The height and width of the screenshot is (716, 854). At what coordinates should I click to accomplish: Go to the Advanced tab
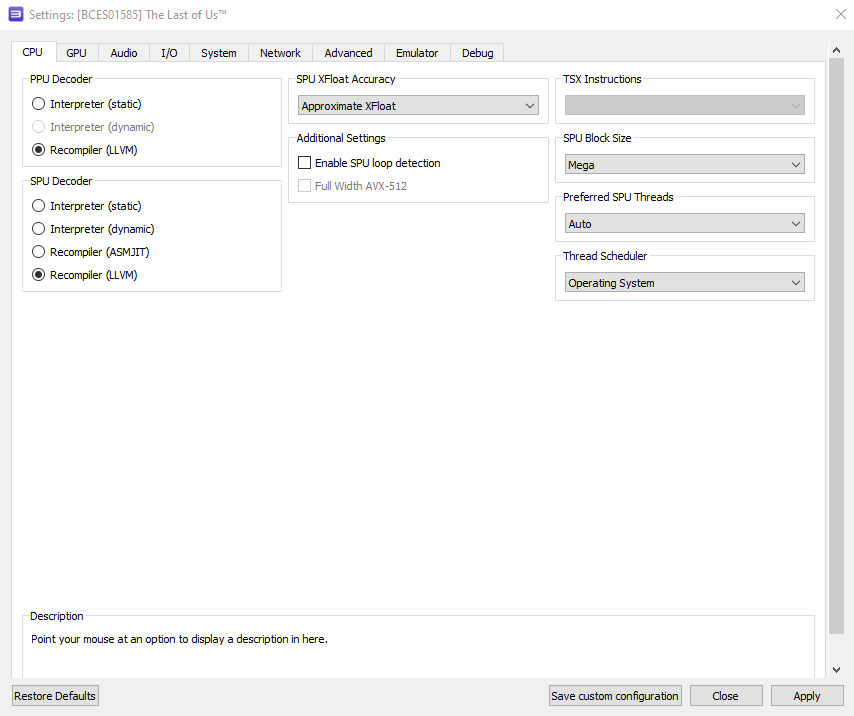[348, 53]
